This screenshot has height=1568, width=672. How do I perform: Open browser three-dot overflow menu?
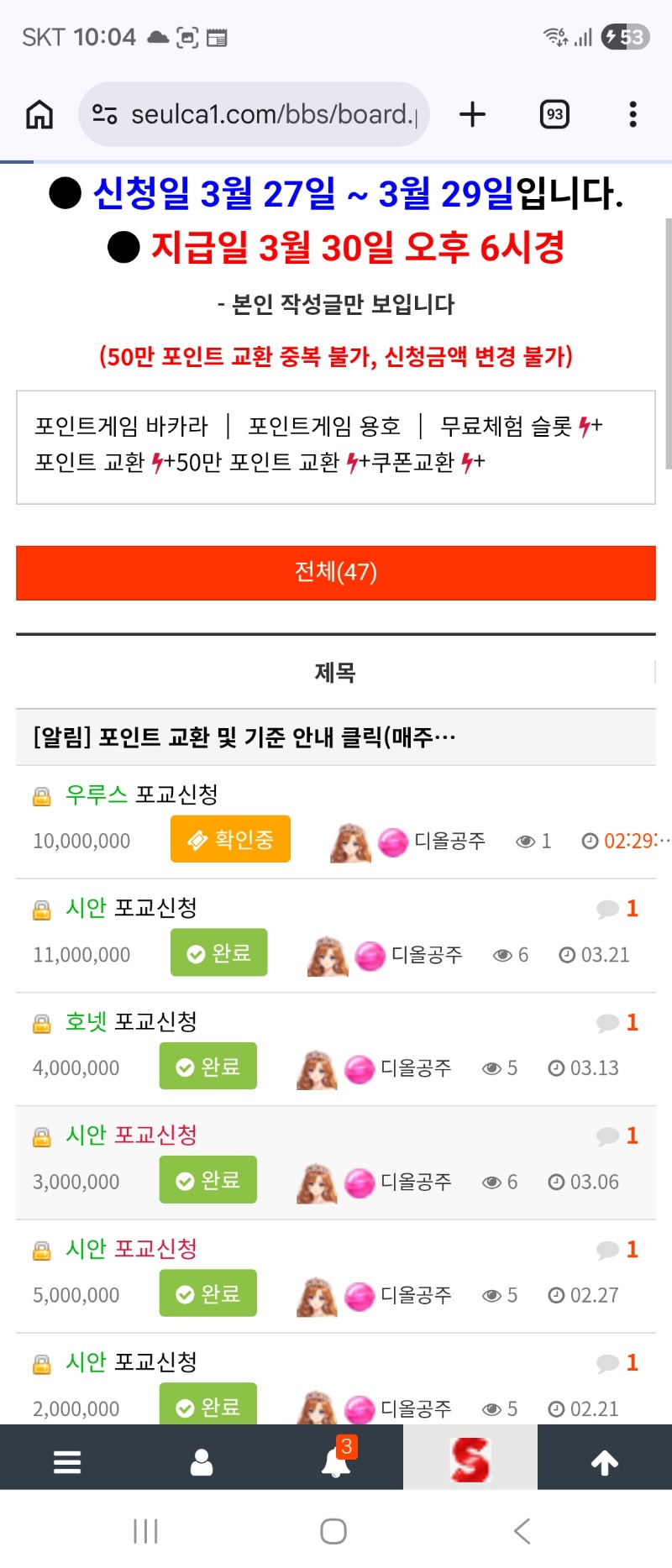tap(633, 114)
